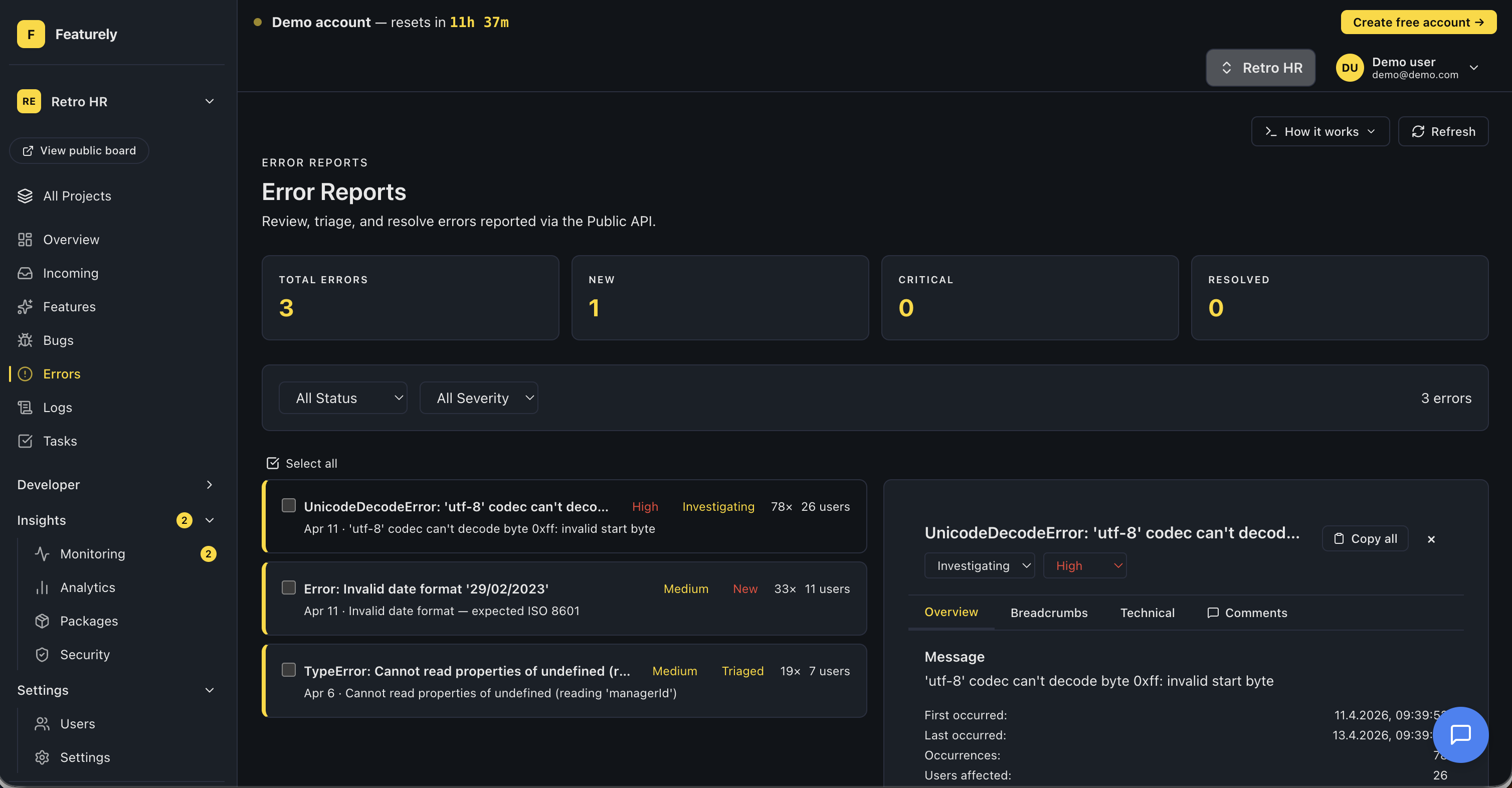
Task: Click the Packages box icon
Action: point(42,621)
